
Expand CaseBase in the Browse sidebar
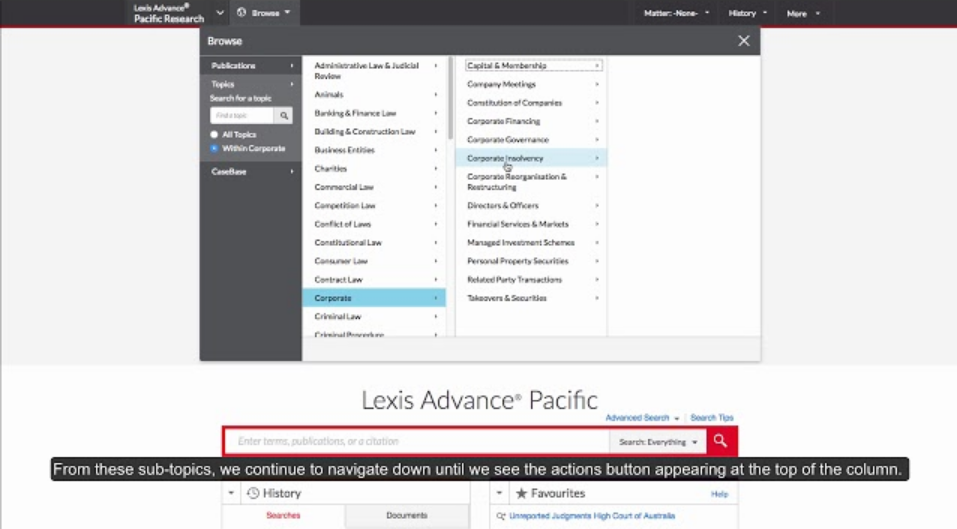[251, 171]
